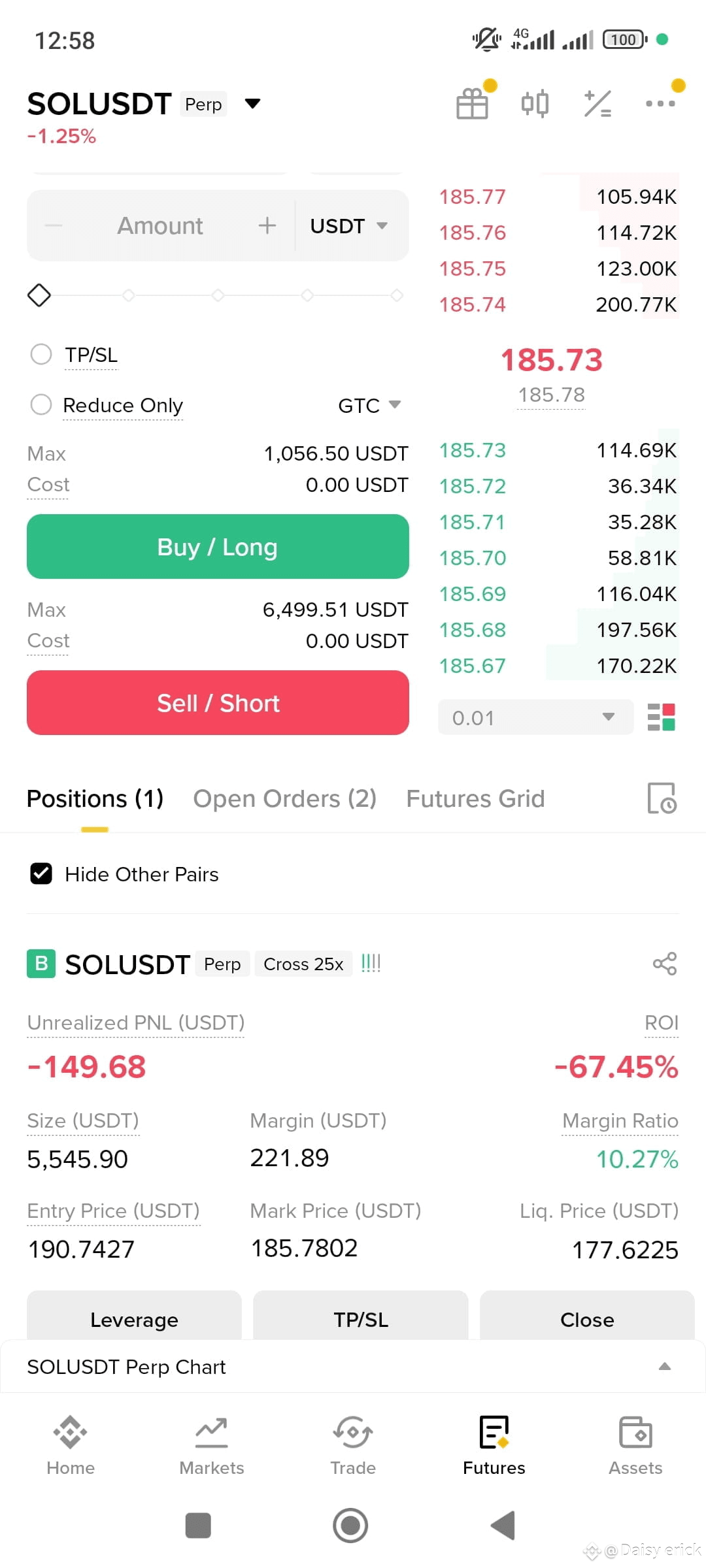706x1568 pixels.
Task: Enable the TP/SL radio option
Action: [41, 354]
